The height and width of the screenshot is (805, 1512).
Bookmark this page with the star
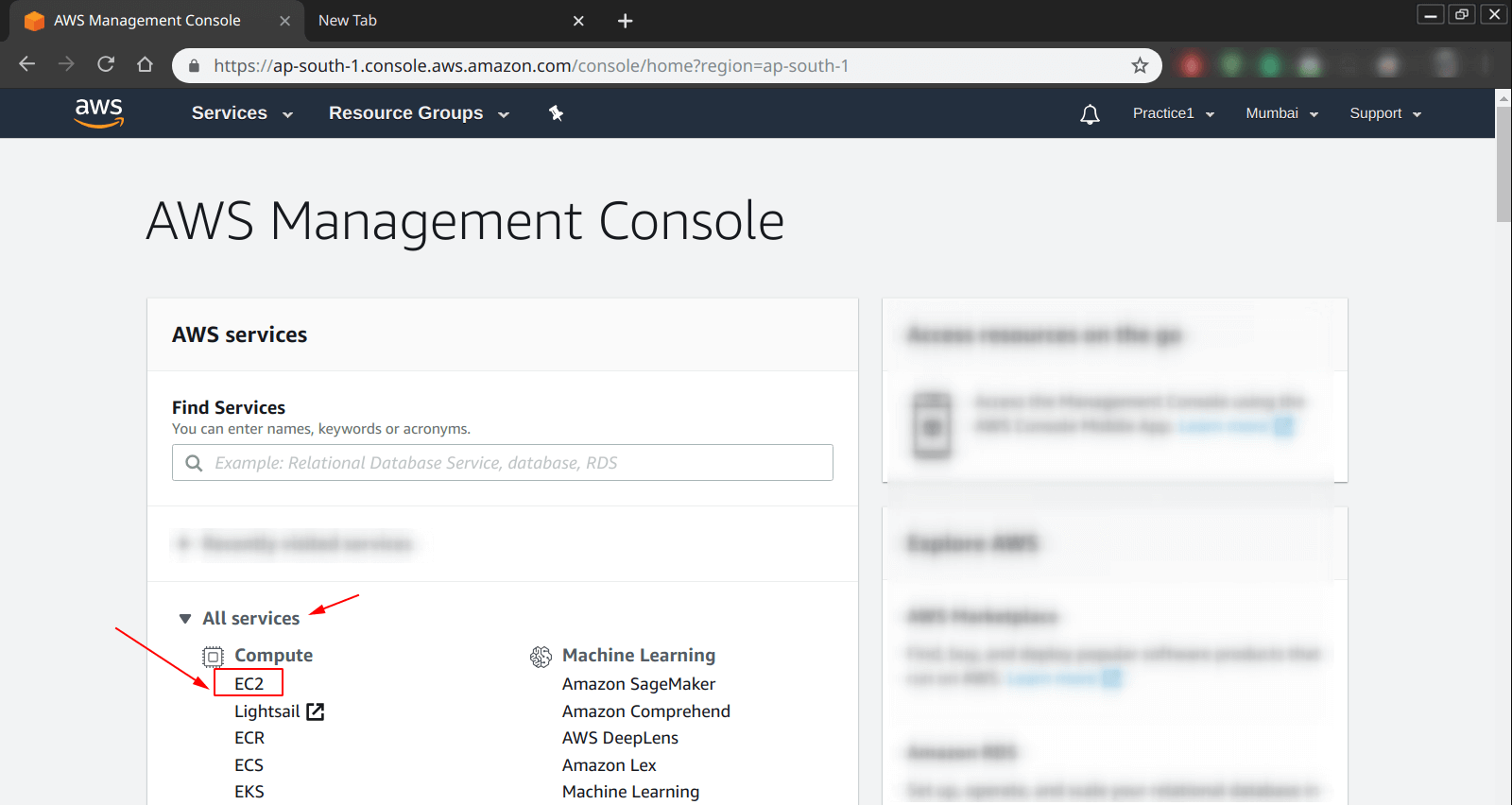click(1140, 65)
